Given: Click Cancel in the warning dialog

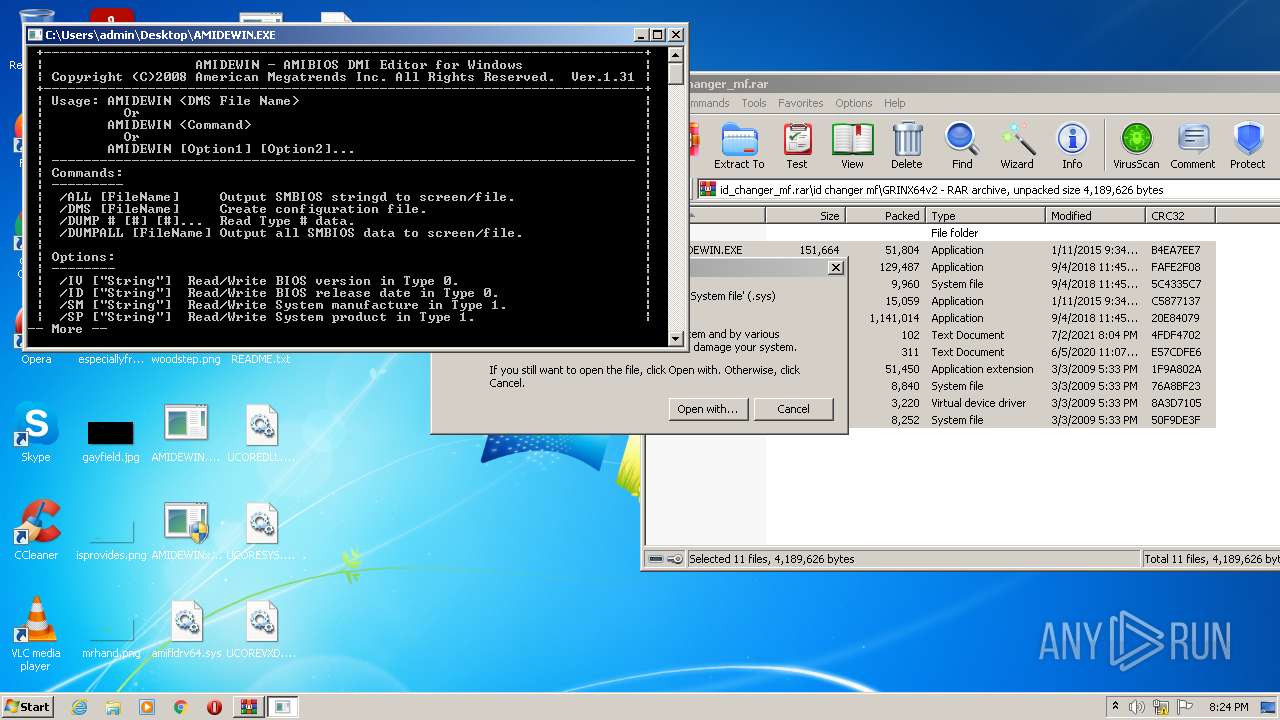Looking at the screenshot, I should (793, 409).
